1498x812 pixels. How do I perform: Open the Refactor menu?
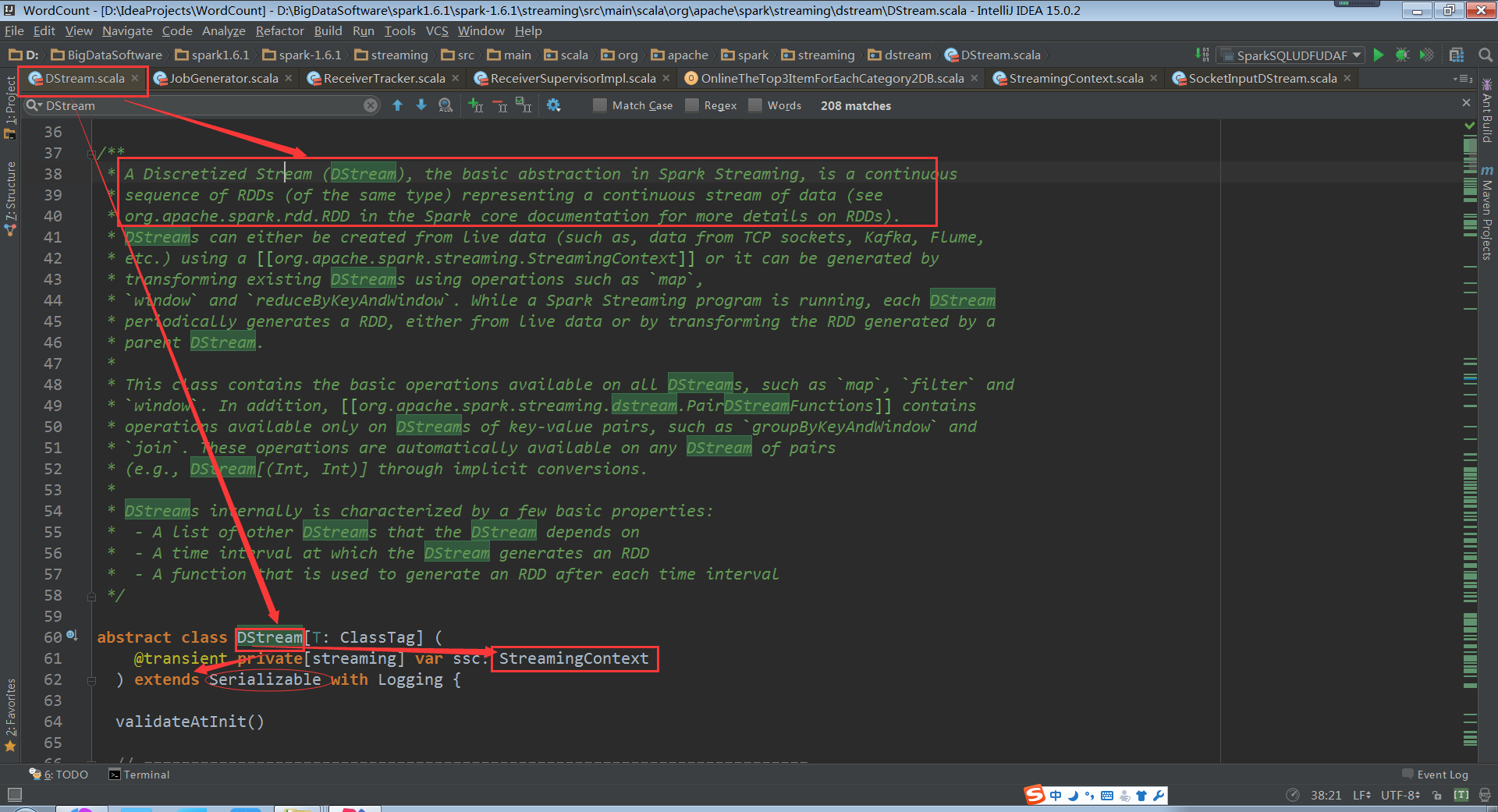click(x=279, y=31)
